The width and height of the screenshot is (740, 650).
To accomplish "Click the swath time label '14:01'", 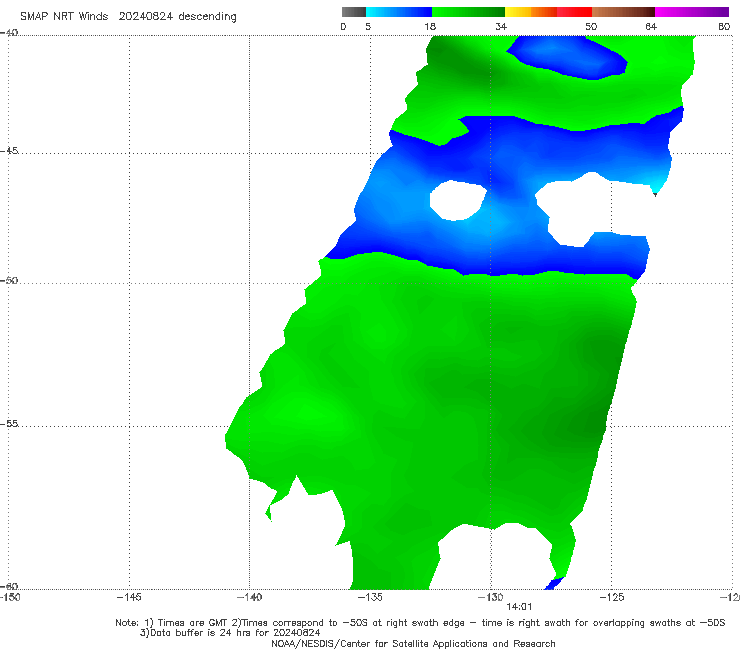I will pos(519,607).
